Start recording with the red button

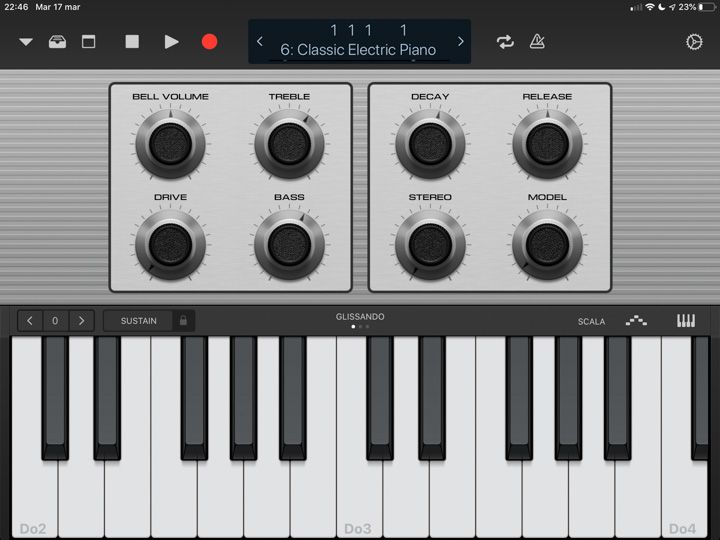pos(209,42)
